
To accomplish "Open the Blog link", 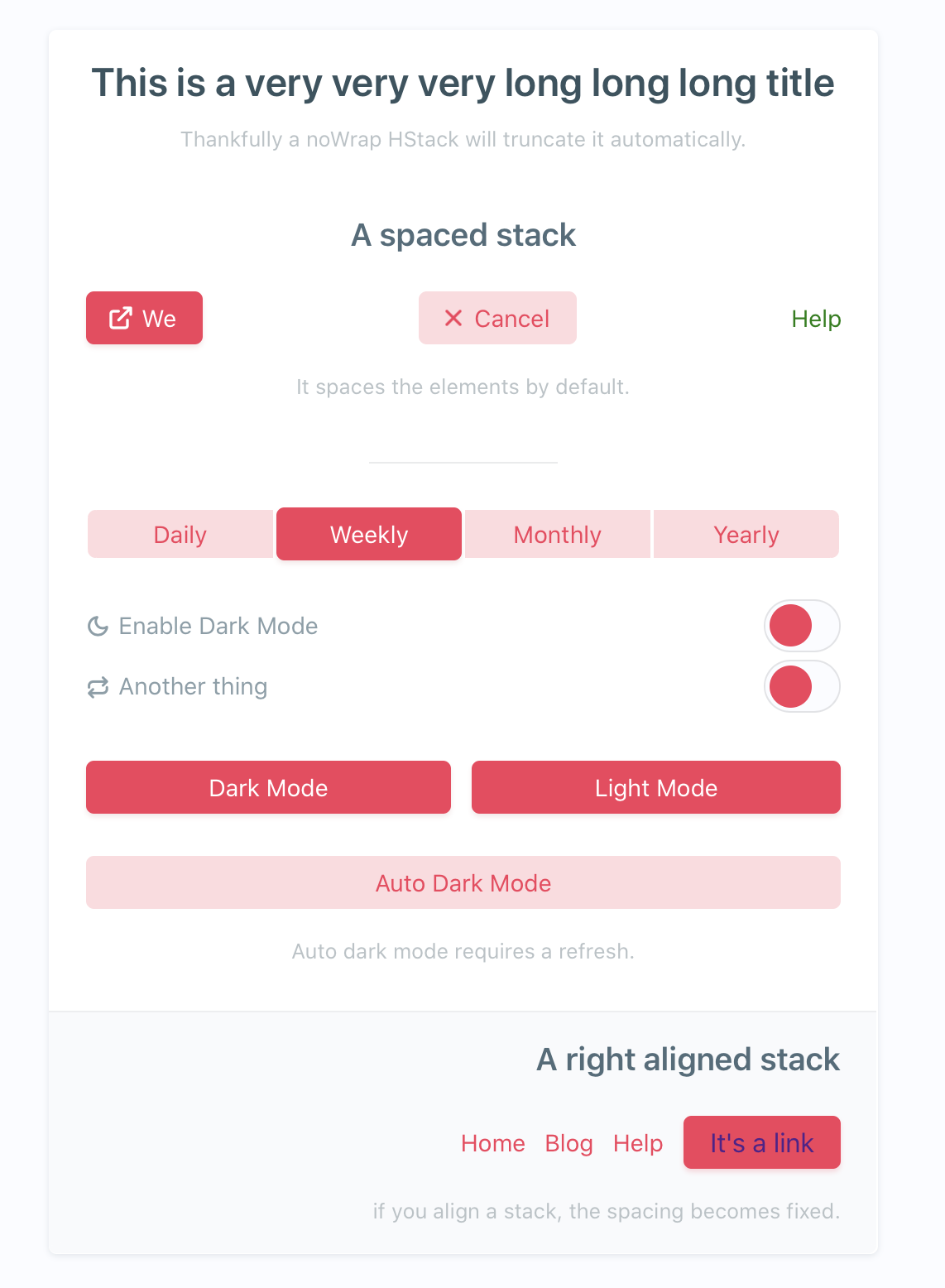I will 569,1143.
